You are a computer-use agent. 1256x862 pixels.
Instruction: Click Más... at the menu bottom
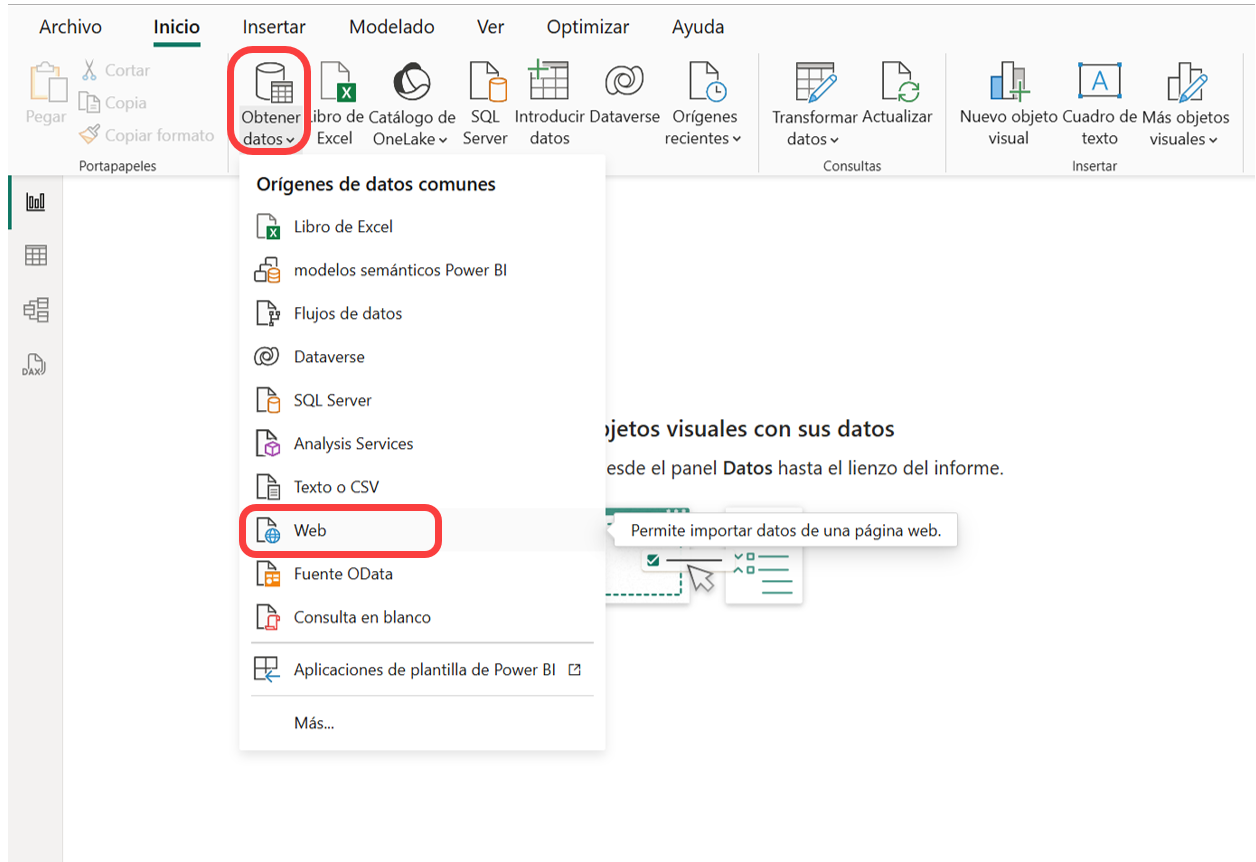(422, 723)
